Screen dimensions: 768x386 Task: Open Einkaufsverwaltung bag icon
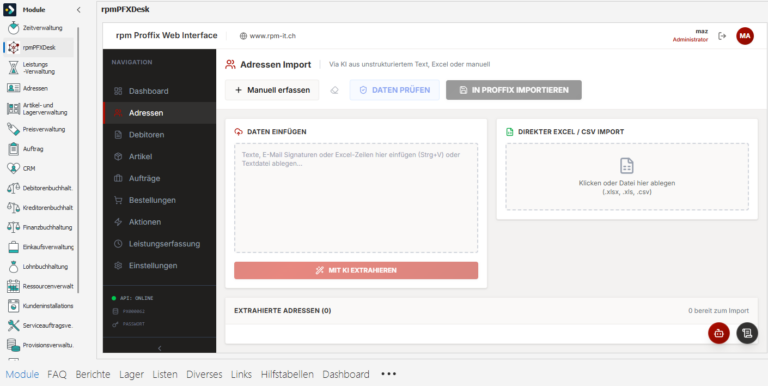pyautogui.click(x=13, y=247)
